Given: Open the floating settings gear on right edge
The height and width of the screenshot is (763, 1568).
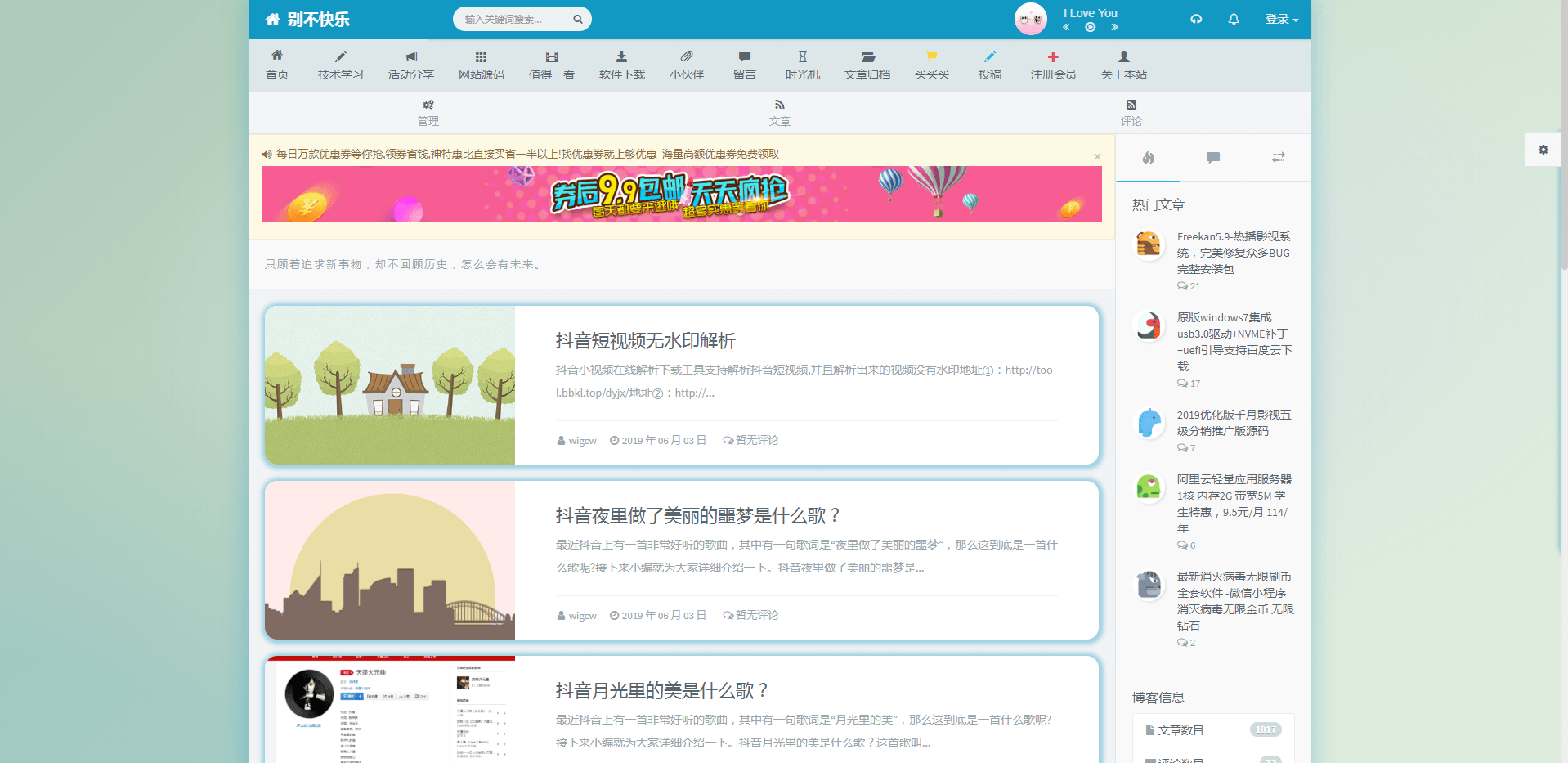Looking at the screenshot, I should pyautogui.click(x=1543, y=150).
